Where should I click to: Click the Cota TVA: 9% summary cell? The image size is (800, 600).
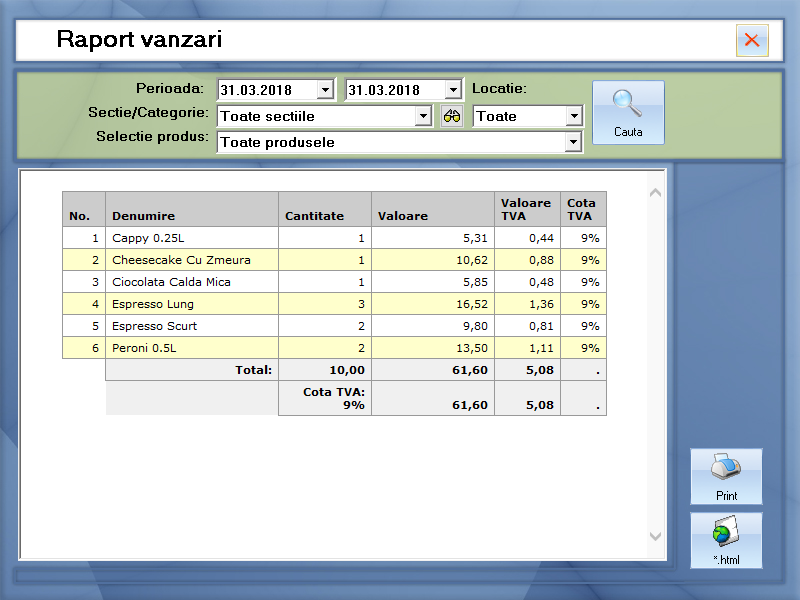tap(324, 398)
